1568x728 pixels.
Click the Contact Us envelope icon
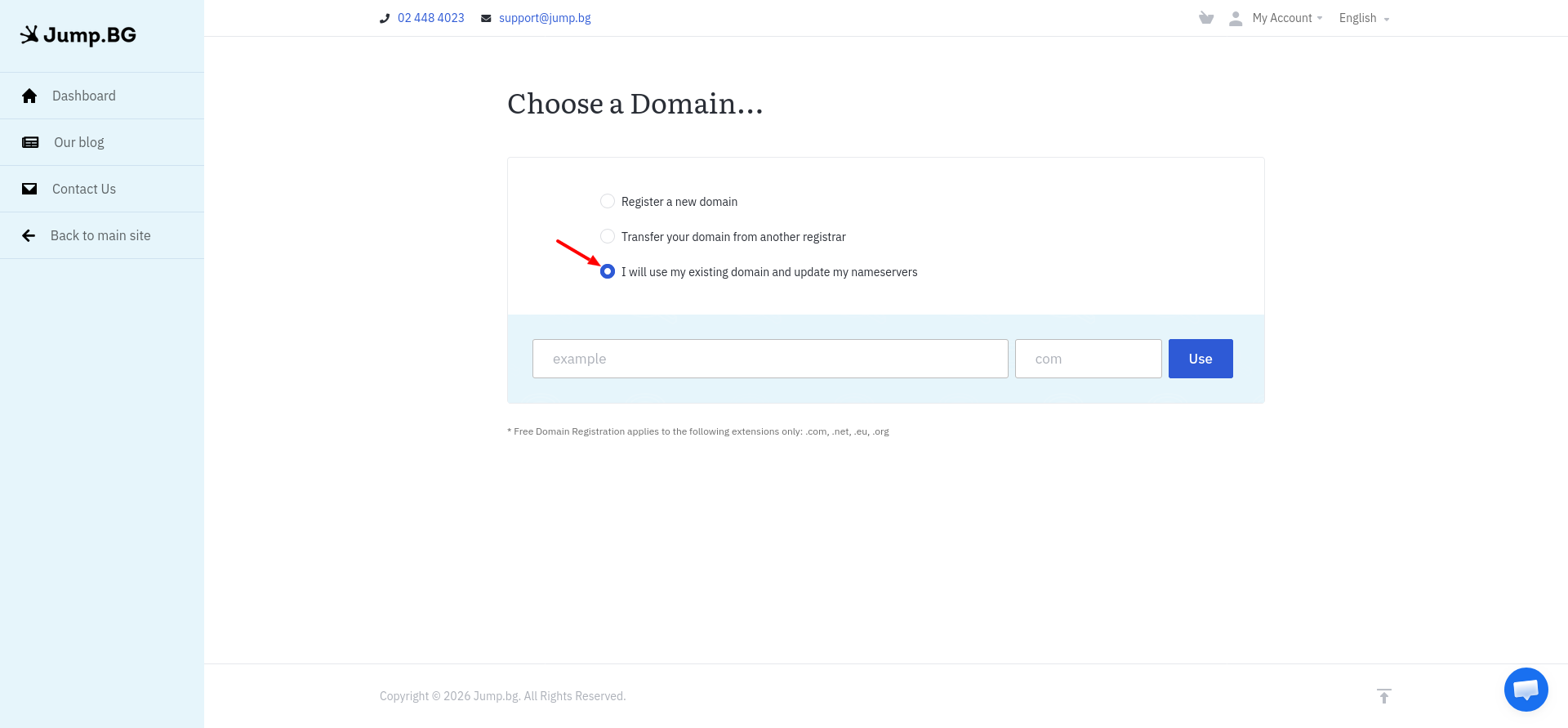29,189
